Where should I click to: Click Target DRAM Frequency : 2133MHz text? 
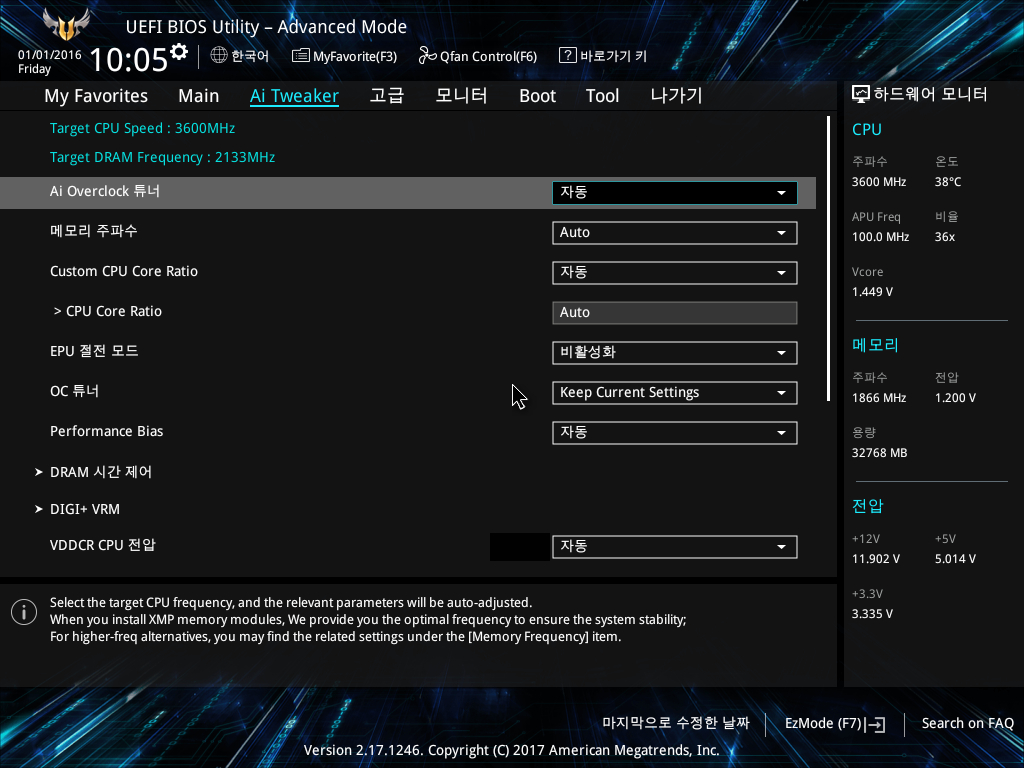point(162,157)
